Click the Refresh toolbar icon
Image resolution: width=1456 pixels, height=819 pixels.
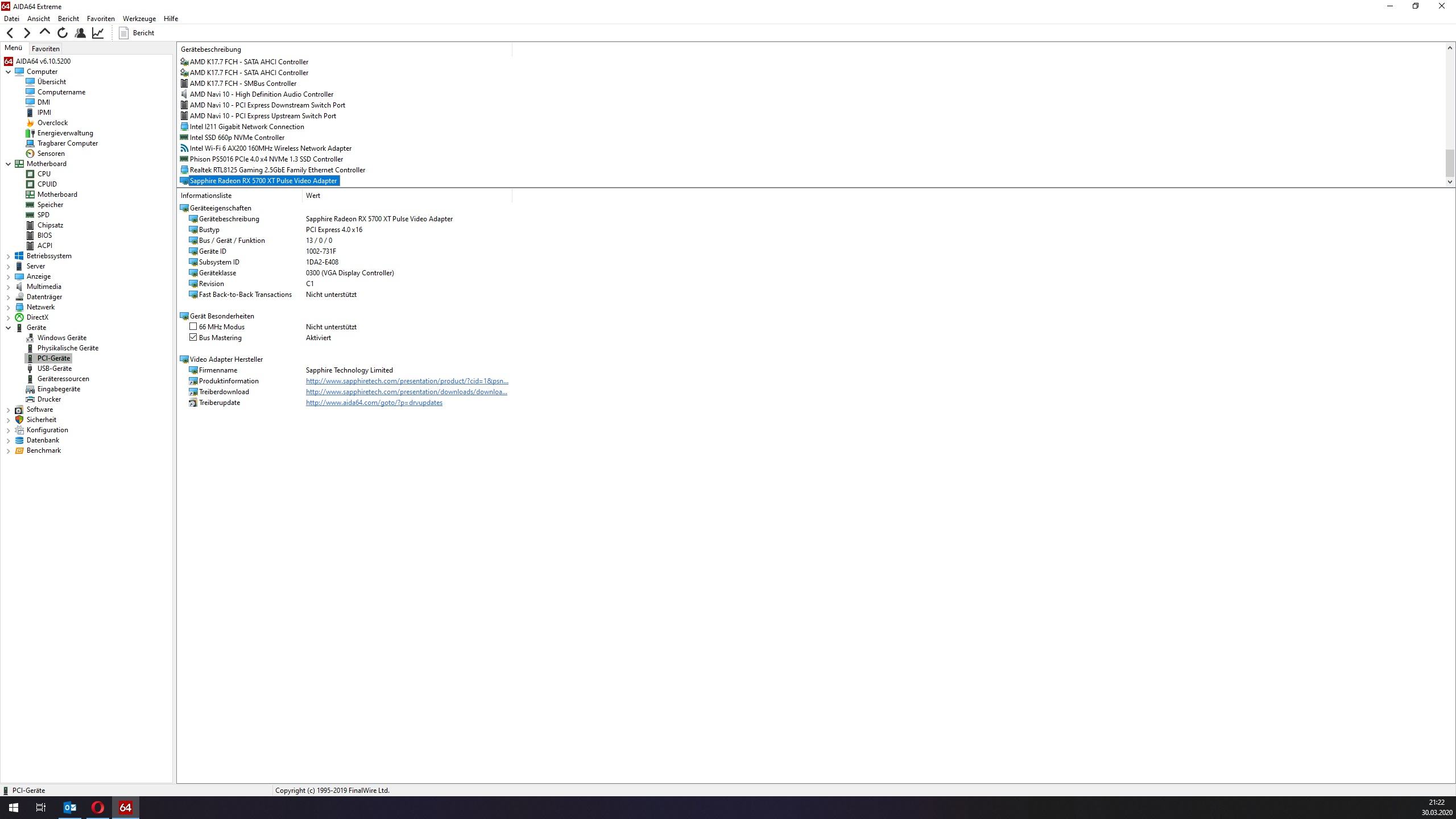click(x=63, y=33)
